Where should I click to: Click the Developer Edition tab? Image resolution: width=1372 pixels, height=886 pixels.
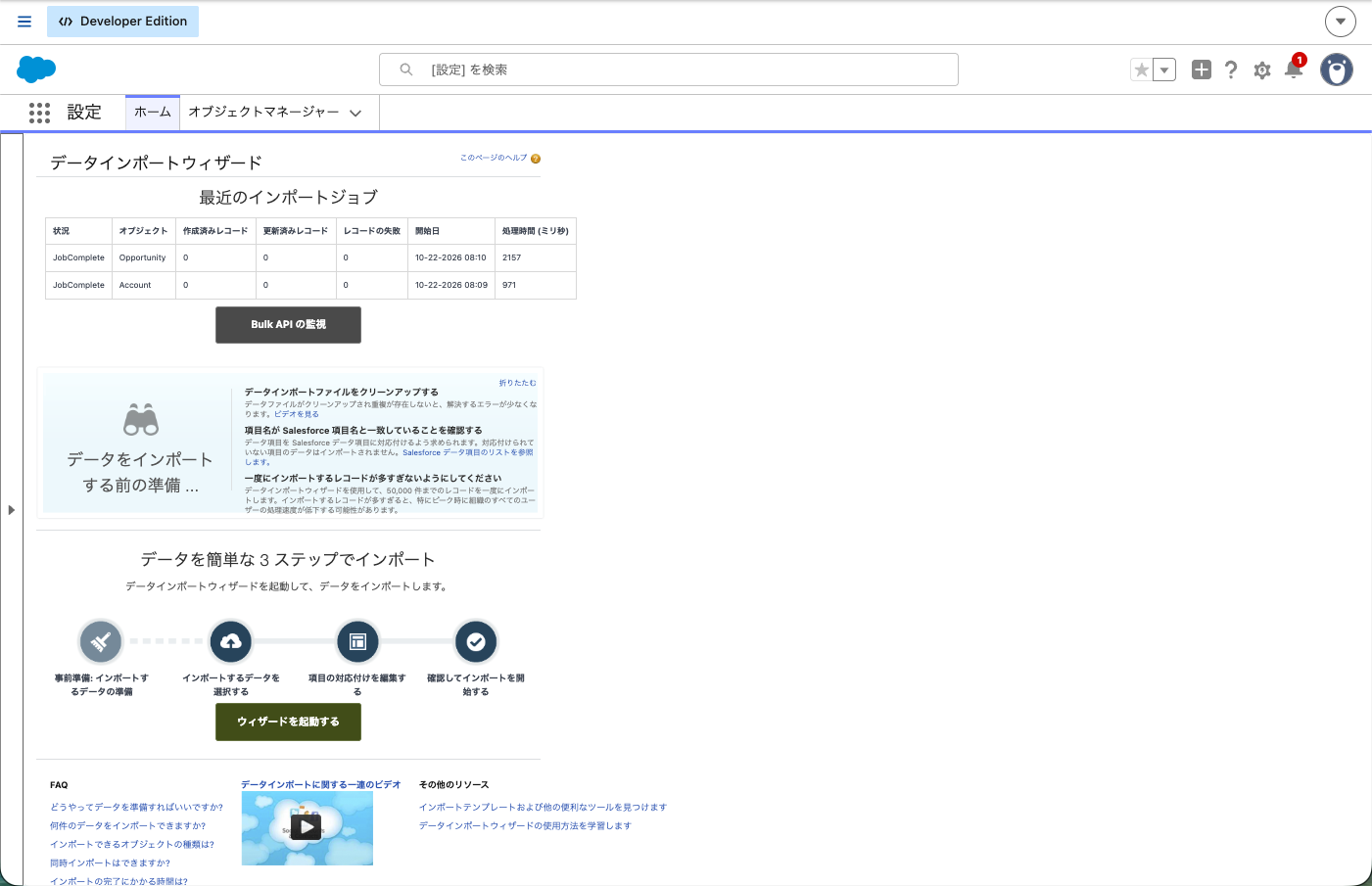[122, 22]
